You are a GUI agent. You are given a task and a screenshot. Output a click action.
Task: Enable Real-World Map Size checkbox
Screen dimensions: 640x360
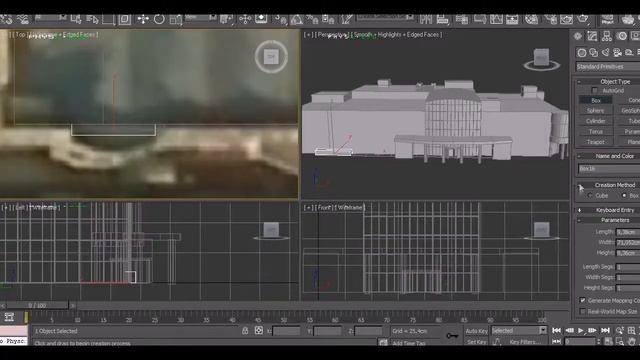(x=582, y=311)
